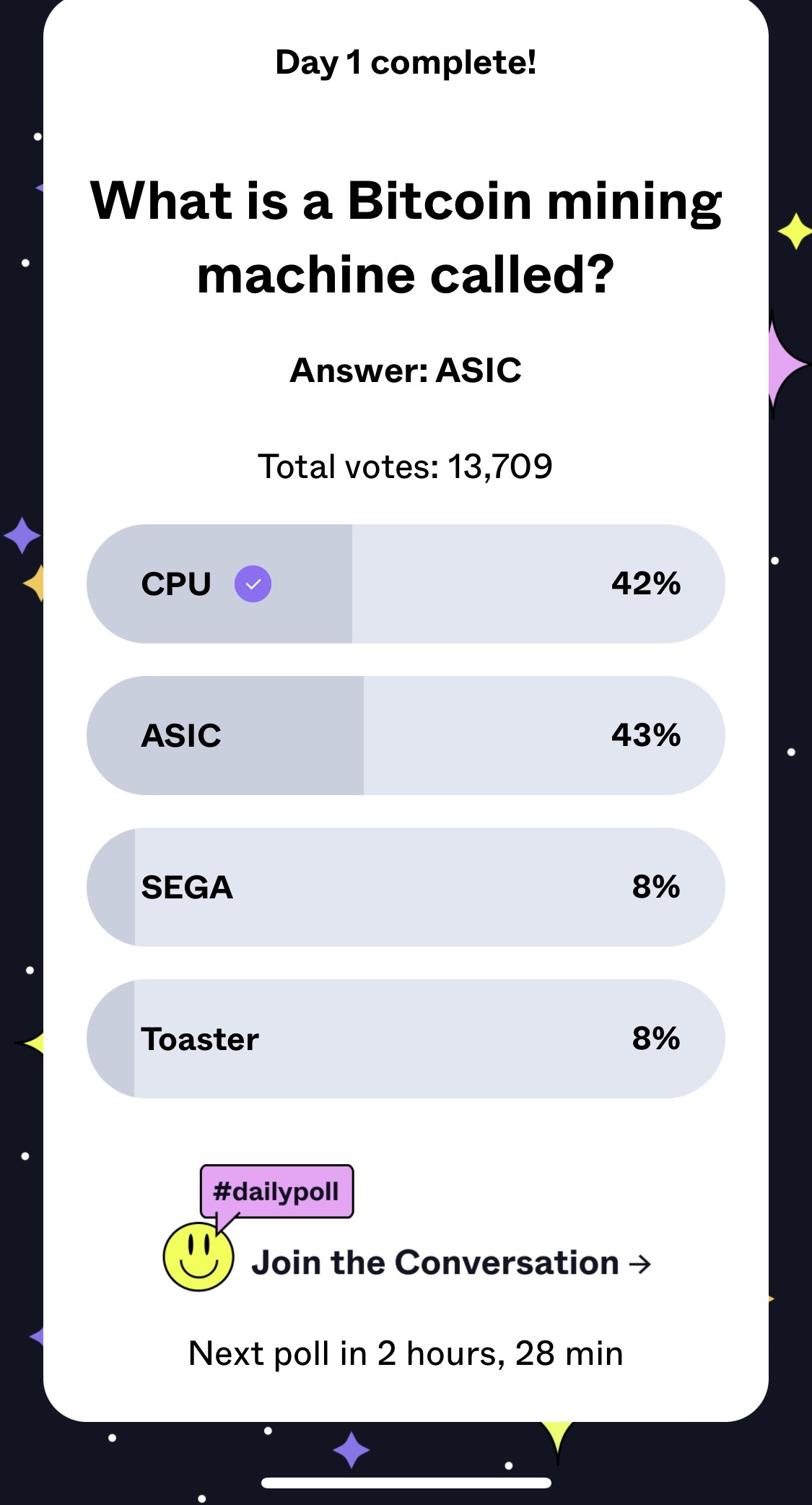Click the Total votes count text
Viewport: 812px width, 1505px height.
click(x=406, y=467)
